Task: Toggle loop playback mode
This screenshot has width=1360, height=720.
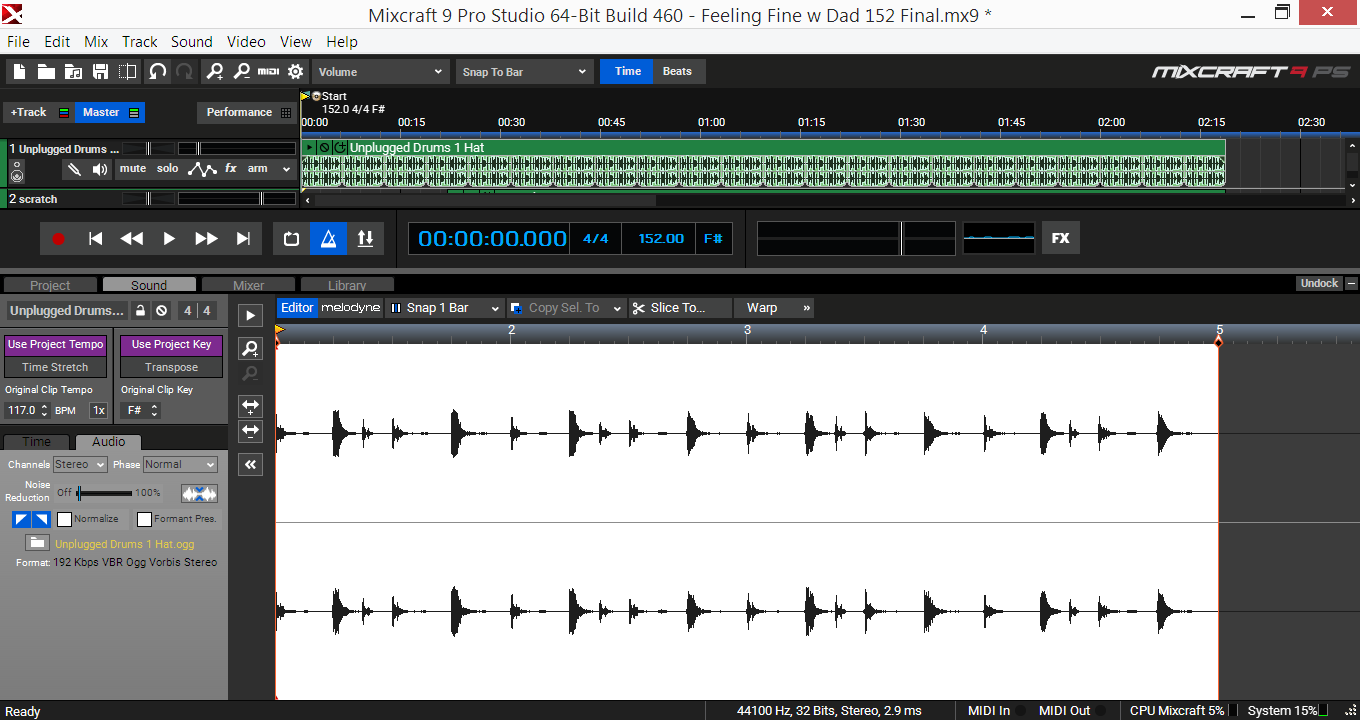Action: pos(291,238)
